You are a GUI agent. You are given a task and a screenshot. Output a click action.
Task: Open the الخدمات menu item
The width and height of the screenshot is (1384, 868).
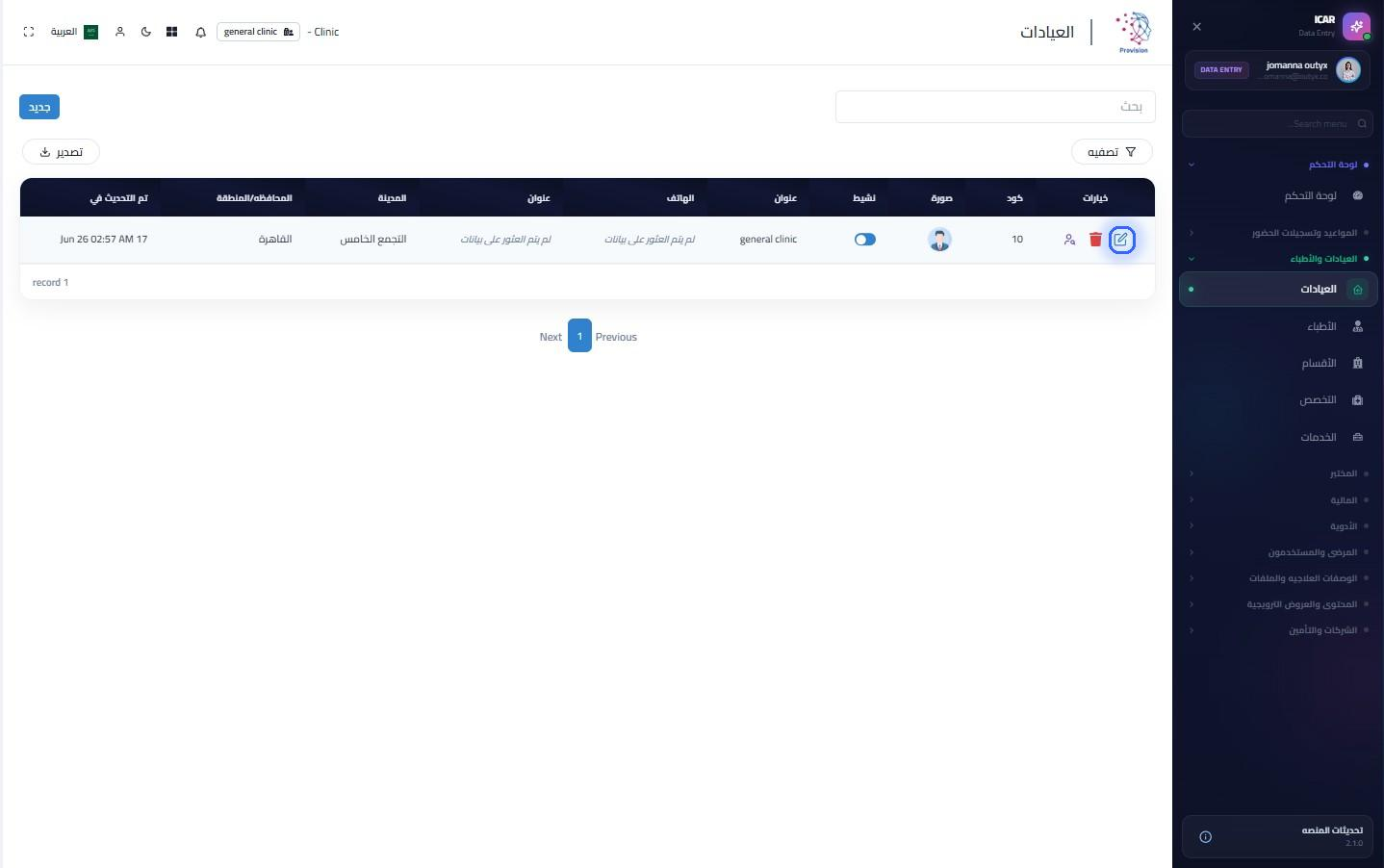pyautogui.click(x=1279, y=437)
